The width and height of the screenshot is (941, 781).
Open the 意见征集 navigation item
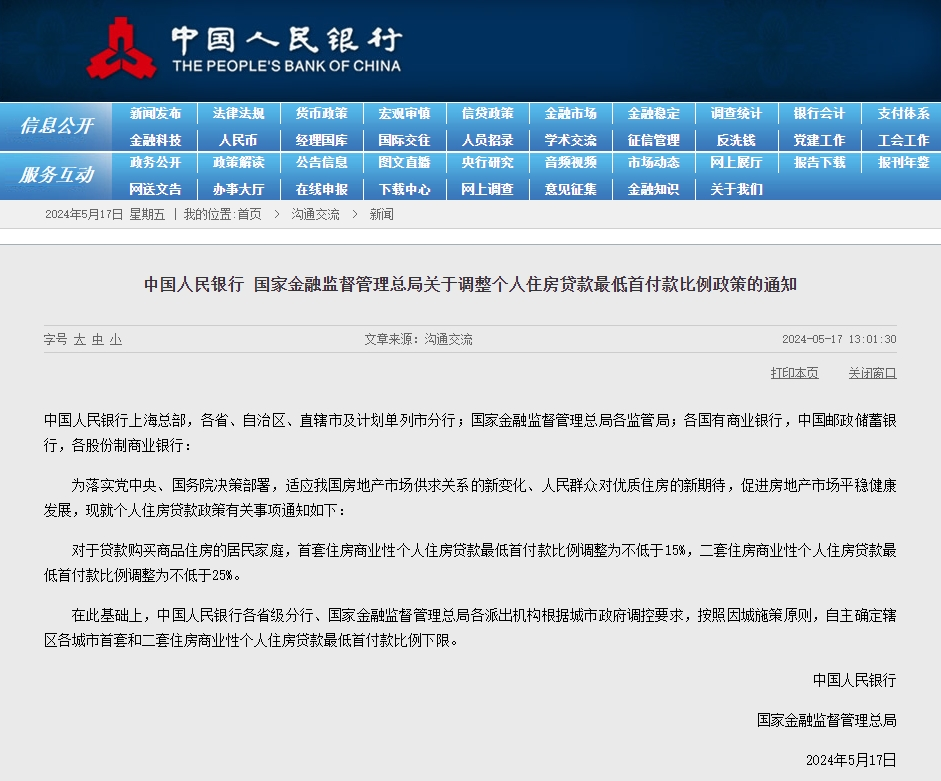(570, 189)
